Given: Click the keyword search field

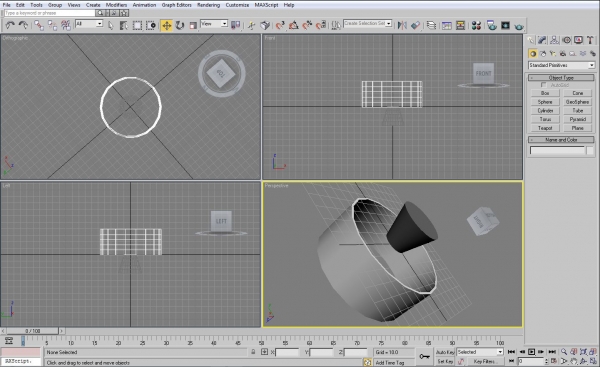Looking at the screenshot, I should click(x=49, y=13).
